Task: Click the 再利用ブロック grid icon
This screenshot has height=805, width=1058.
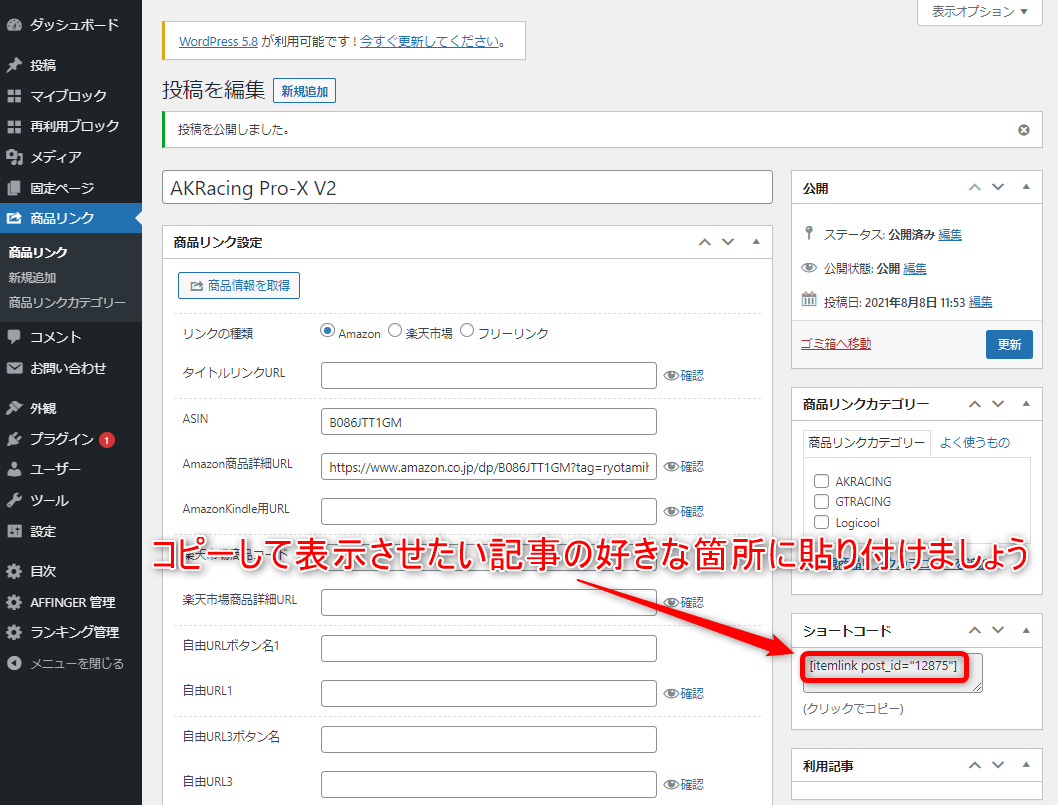Action: tap(14, 126)
